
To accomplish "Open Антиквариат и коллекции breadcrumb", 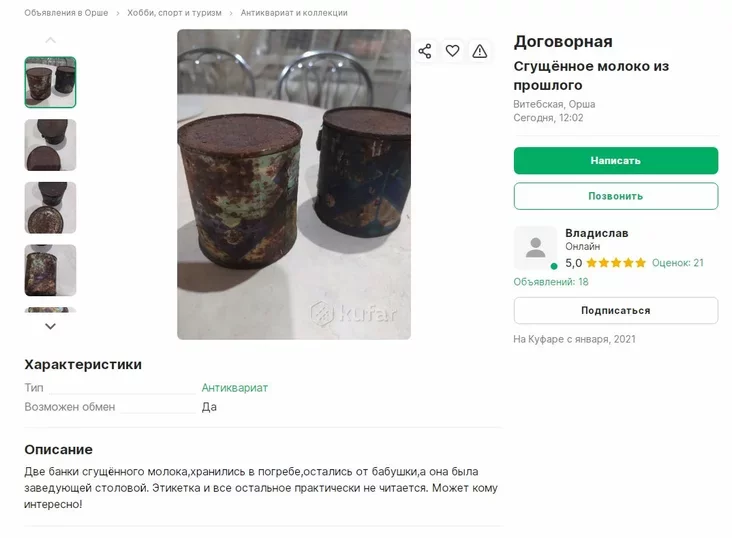I will [294, 13].
